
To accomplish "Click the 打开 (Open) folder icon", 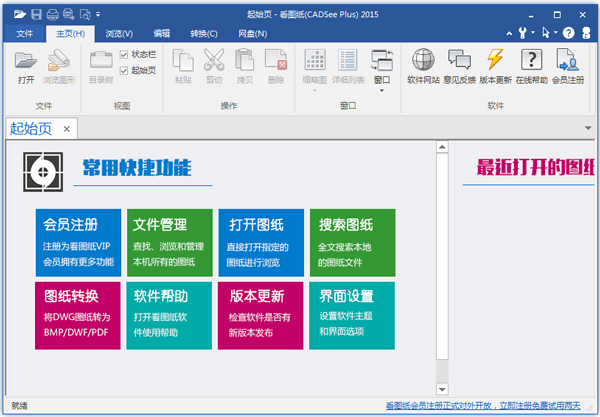I will pos(25,65).
